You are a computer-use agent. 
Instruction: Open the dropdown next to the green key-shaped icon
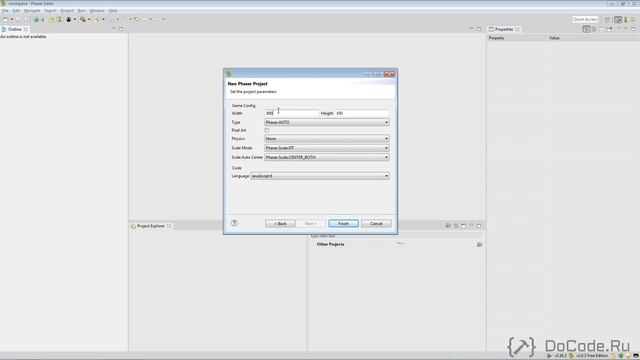[89, 19]
